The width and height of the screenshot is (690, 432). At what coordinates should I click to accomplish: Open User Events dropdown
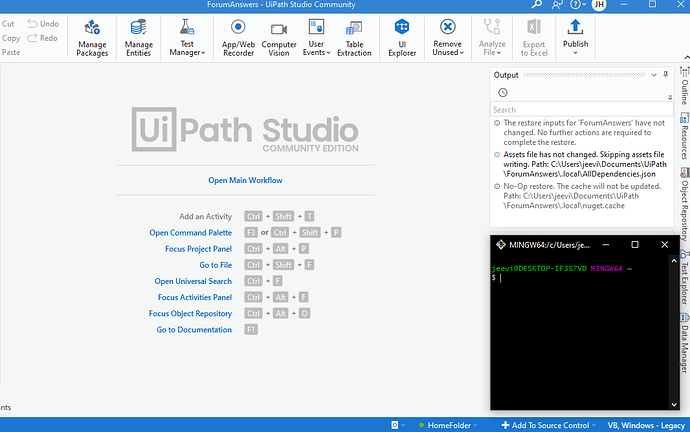pyautogui.click(x=316, y=38)
